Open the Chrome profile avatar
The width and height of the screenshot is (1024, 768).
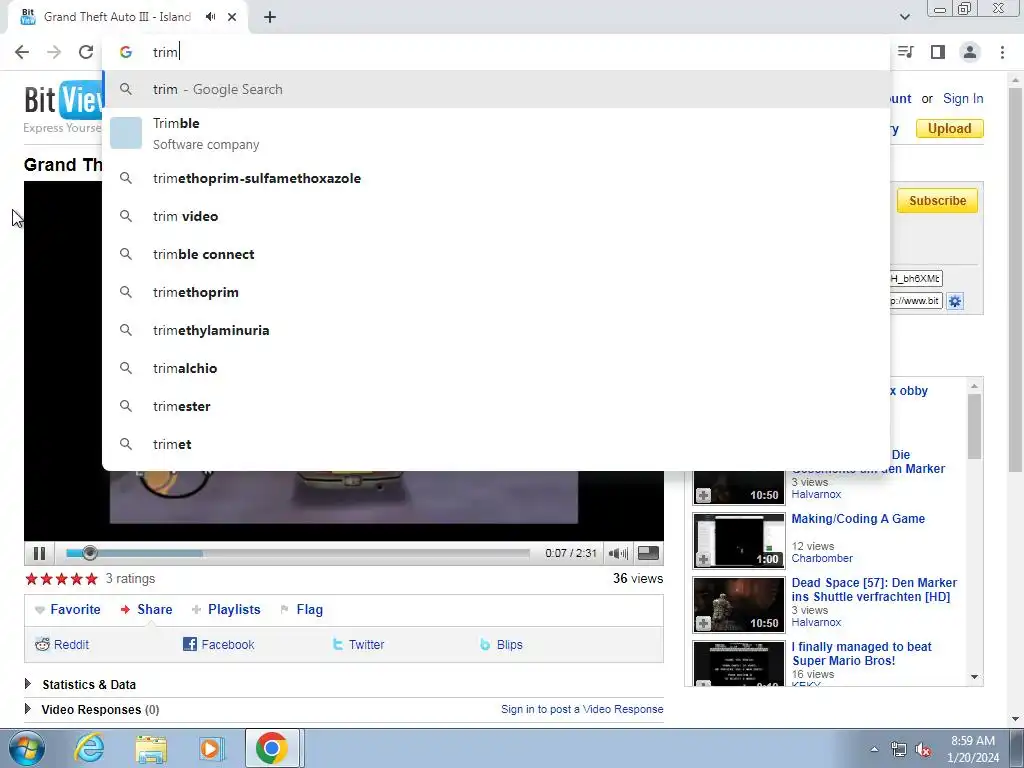pos(970,52)
